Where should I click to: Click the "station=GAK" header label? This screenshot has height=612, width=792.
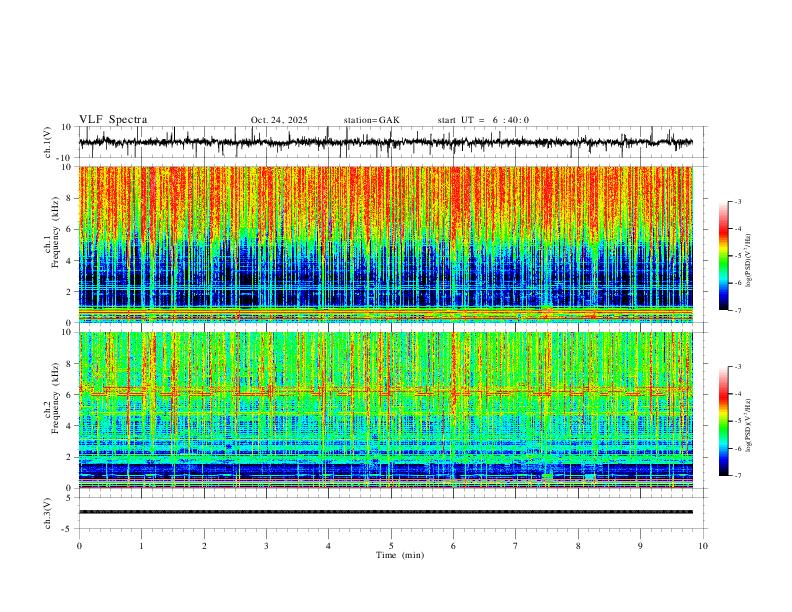[x=371, y=120]
